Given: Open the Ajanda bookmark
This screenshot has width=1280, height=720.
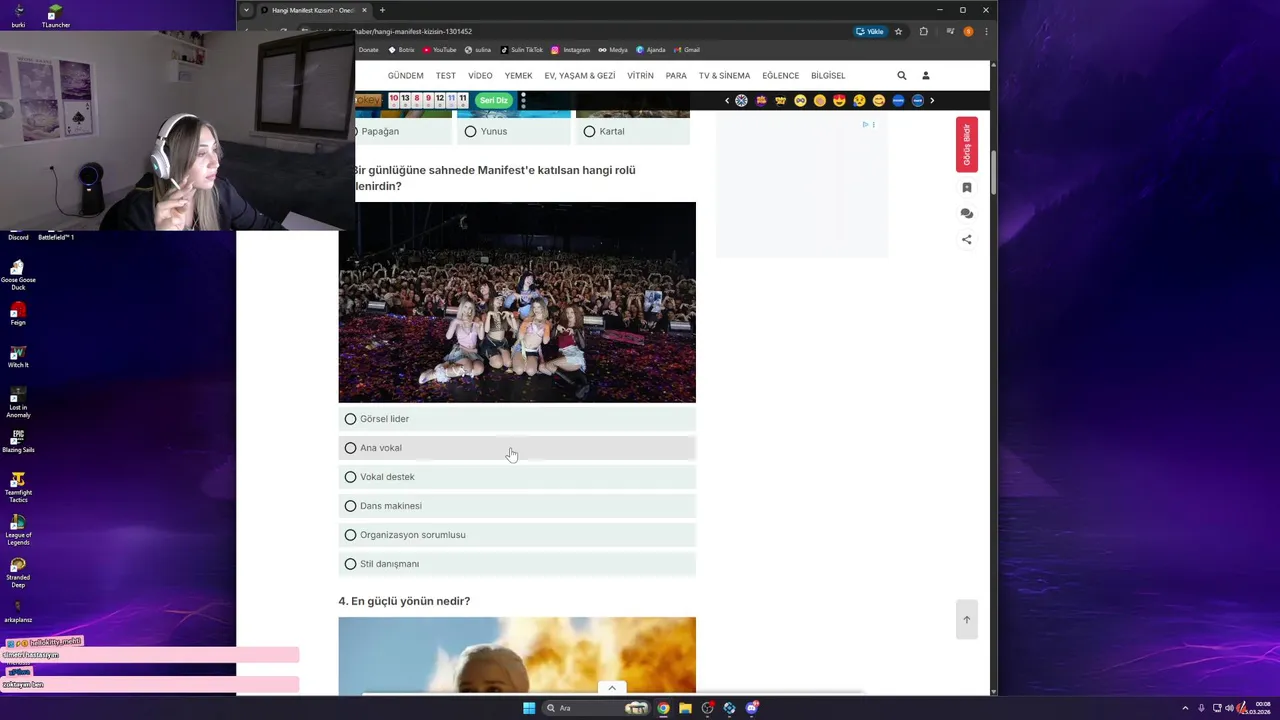Looking at the screenshot, I should [651, 50].
